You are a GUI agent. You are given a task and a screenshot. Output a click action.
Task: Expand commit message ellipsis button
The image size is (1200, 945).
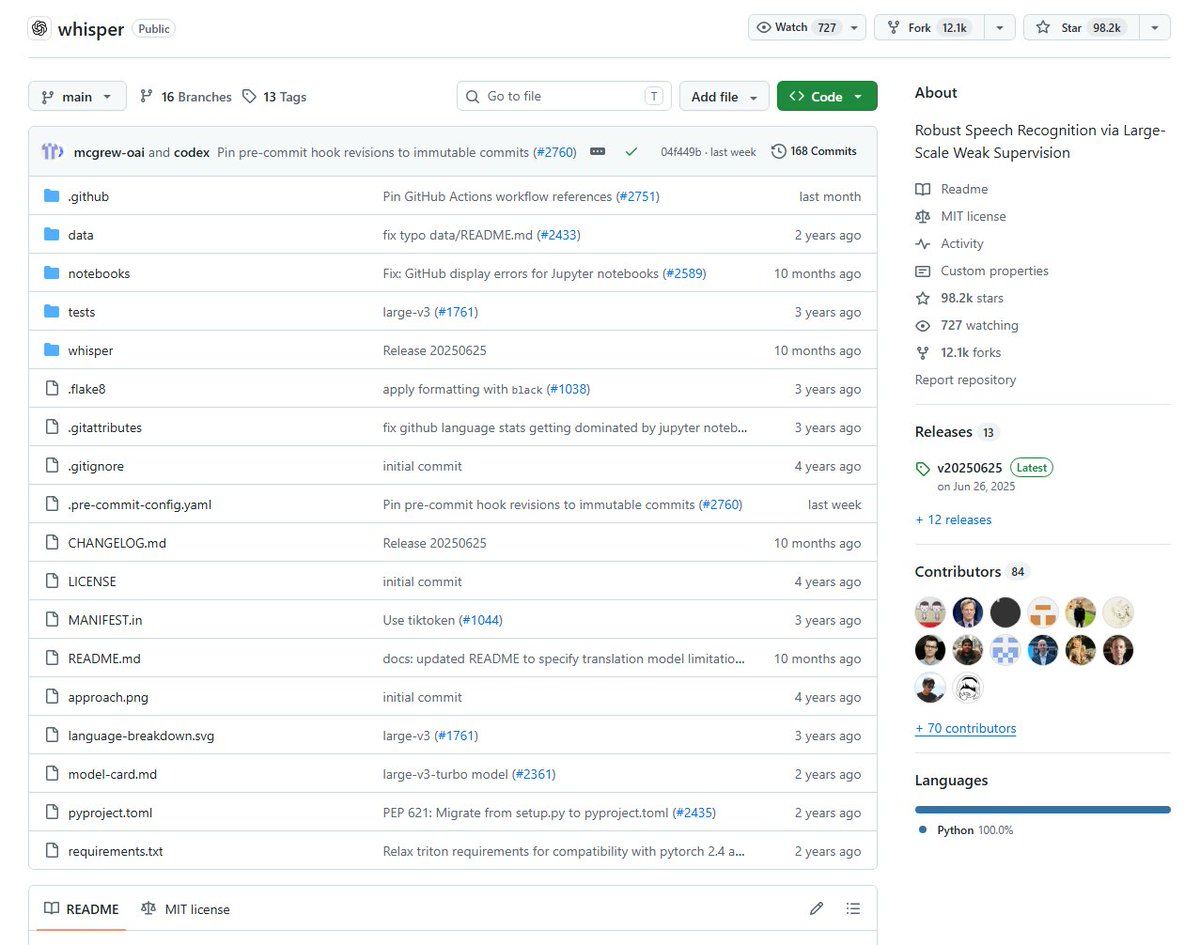[x=597, y=152]
